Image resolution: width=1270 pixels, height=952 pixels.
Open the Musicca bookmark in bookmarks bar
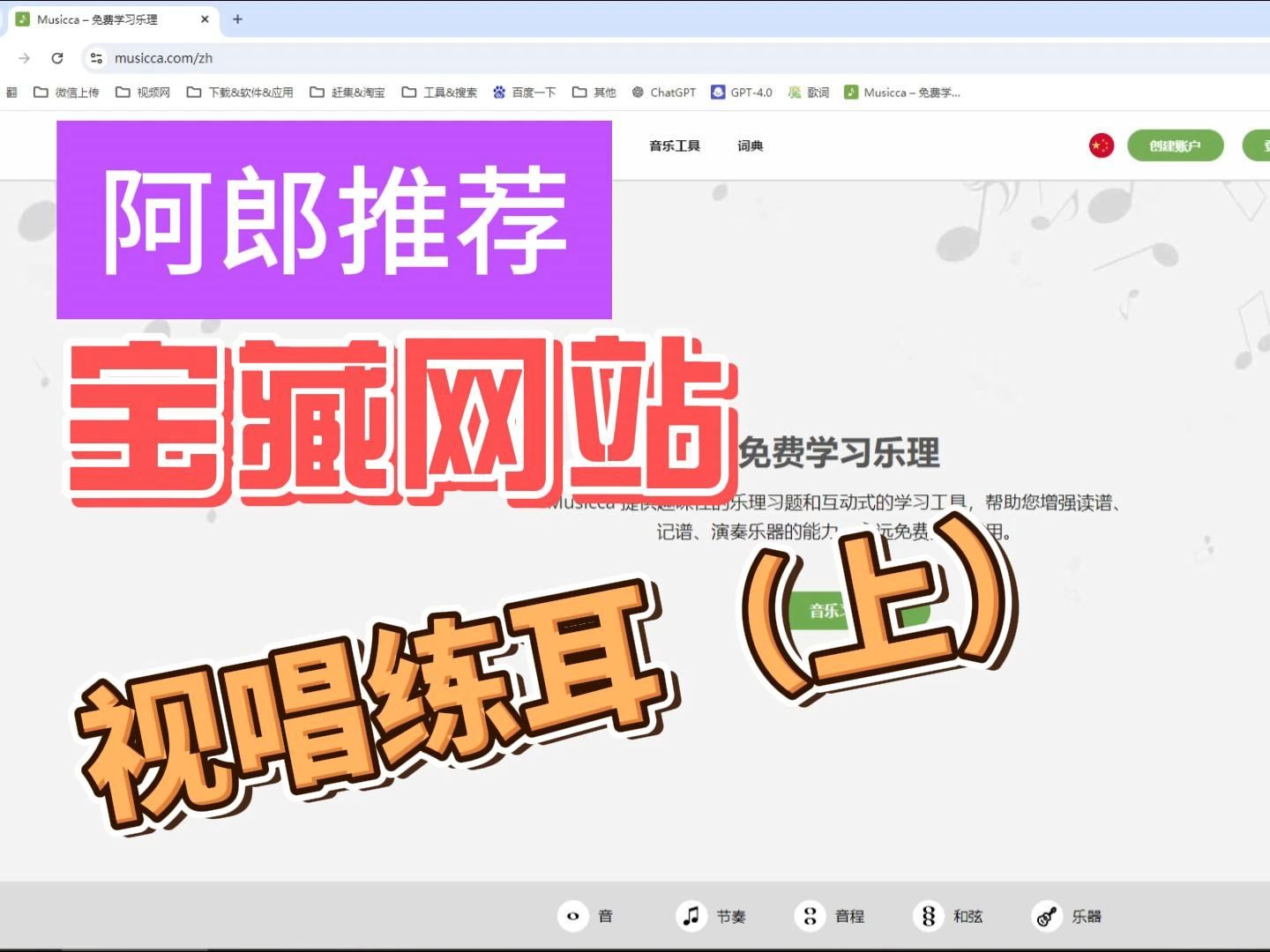[902, 92]
